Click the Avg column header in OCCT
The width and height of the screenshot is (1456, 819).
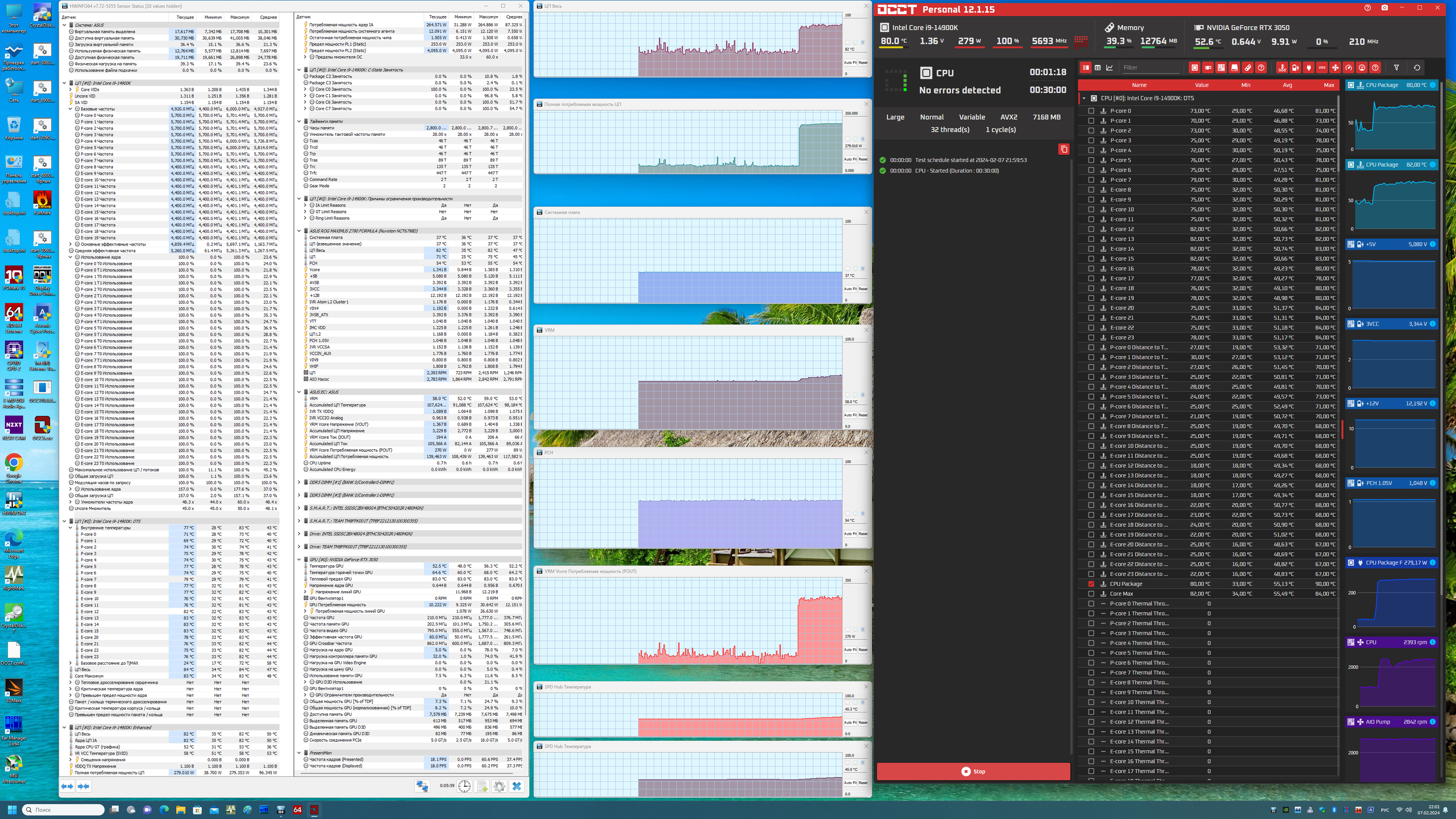(1287, 85)
